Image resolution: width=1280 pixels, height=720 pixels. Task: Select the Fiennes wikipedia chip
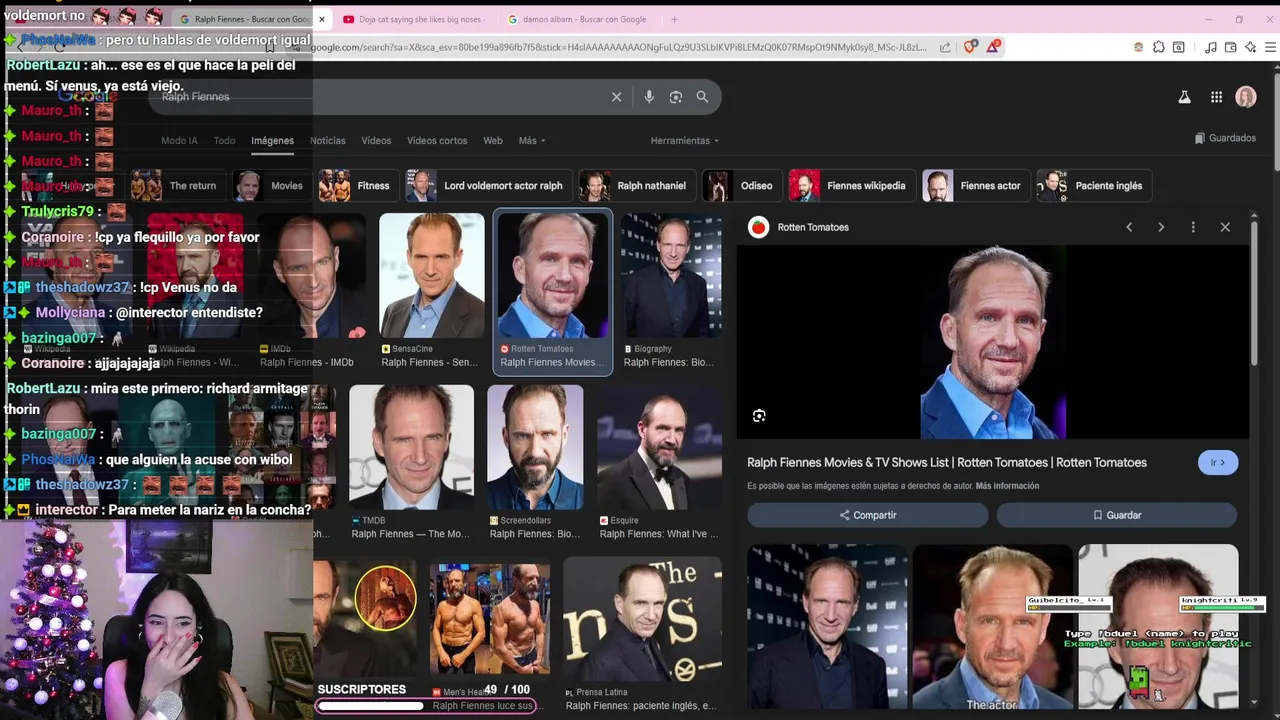pos(850,186)
